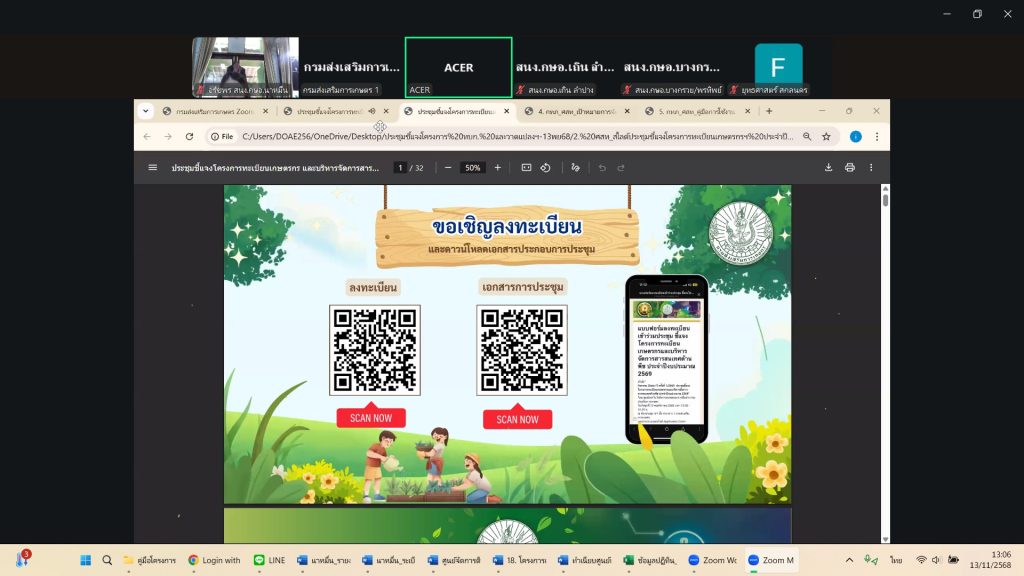Download the PDF file
This screenshot has height=576, width=1024.
828,167
